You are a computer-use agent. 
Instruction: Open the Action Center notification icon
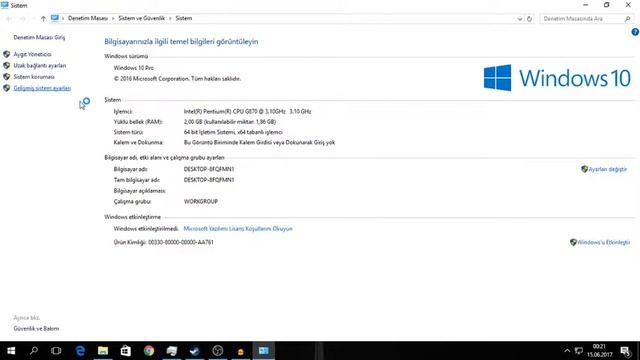coord(626,351)
